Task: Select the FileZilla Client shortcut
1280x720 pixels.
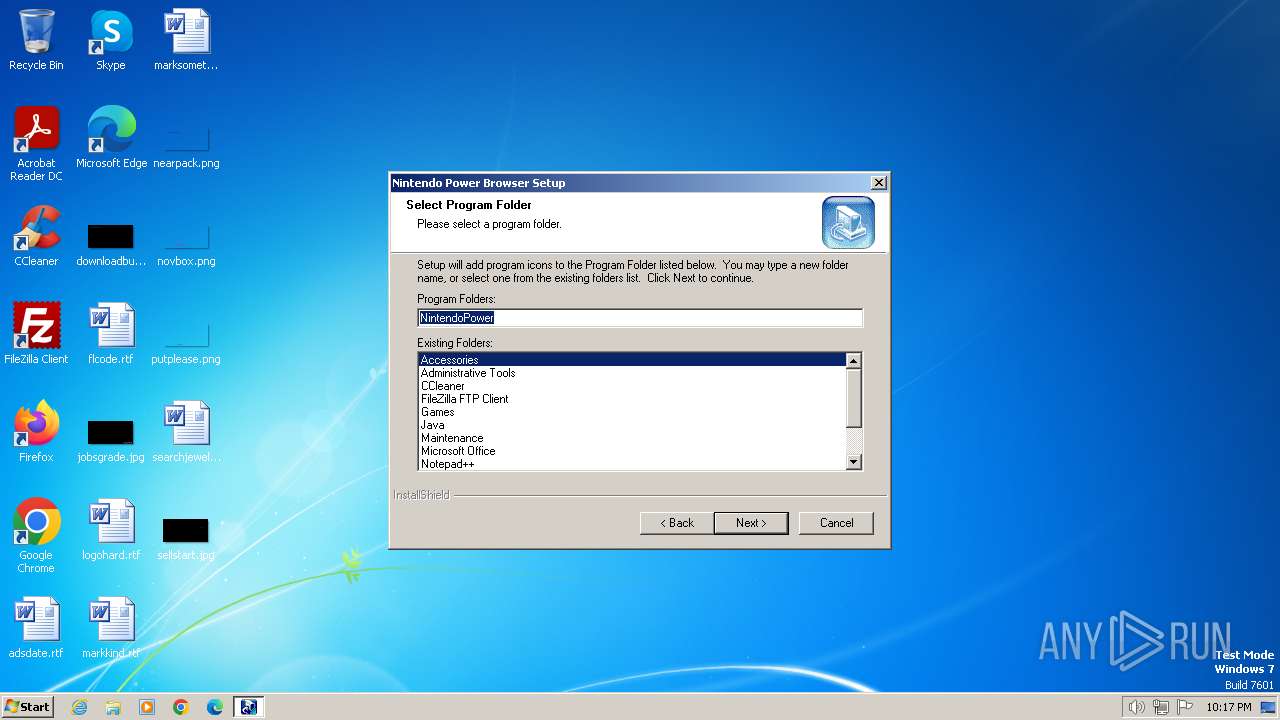Action: pos(36,334)
